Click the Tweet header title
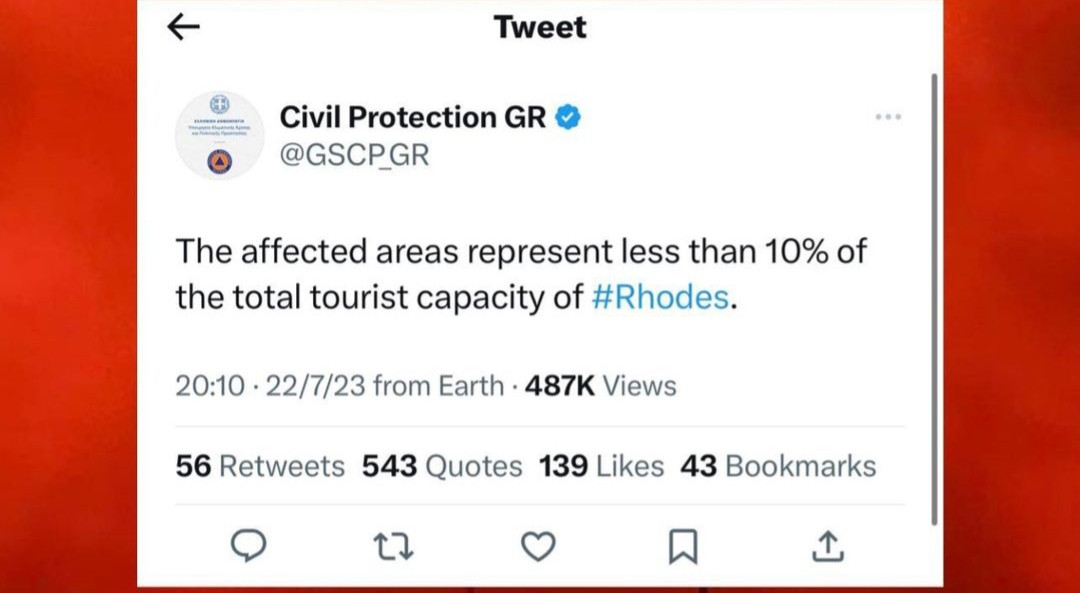The image size is (1080, 593). point(541,27)
